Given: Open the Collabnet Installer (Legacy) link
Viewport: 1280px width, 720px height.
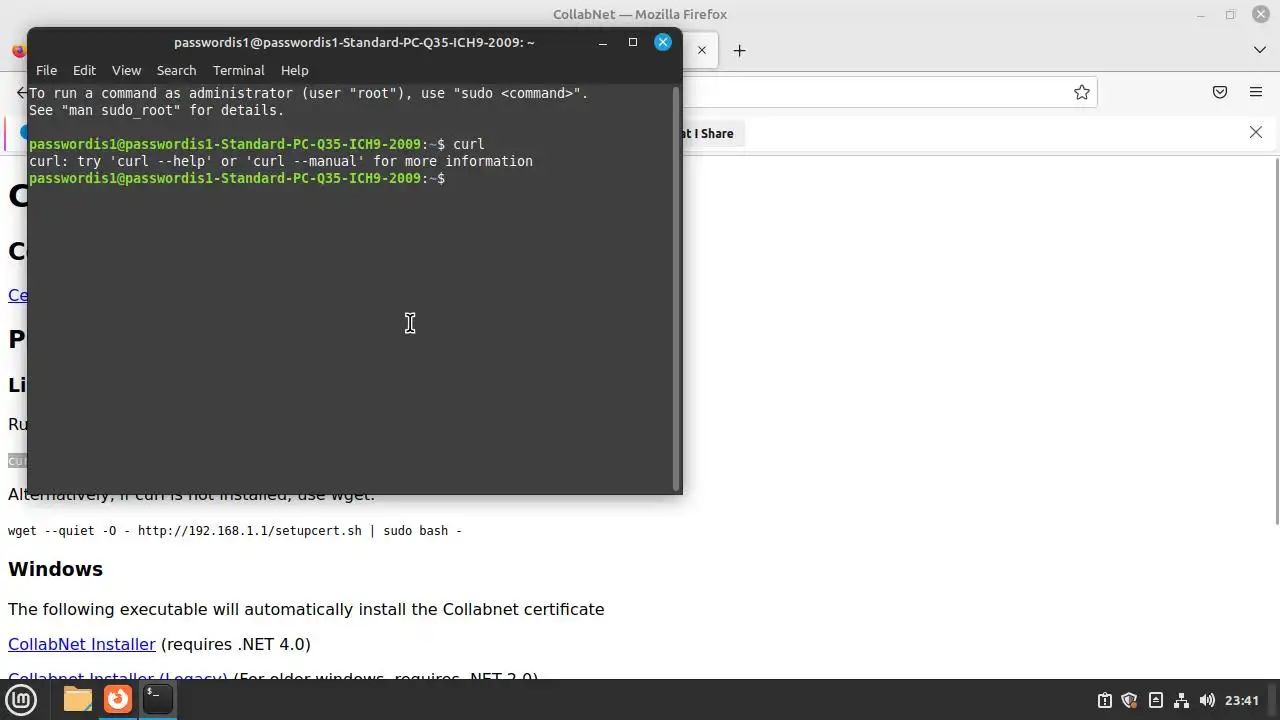Looking at the screenshot, I should click(x=118, y=677).
